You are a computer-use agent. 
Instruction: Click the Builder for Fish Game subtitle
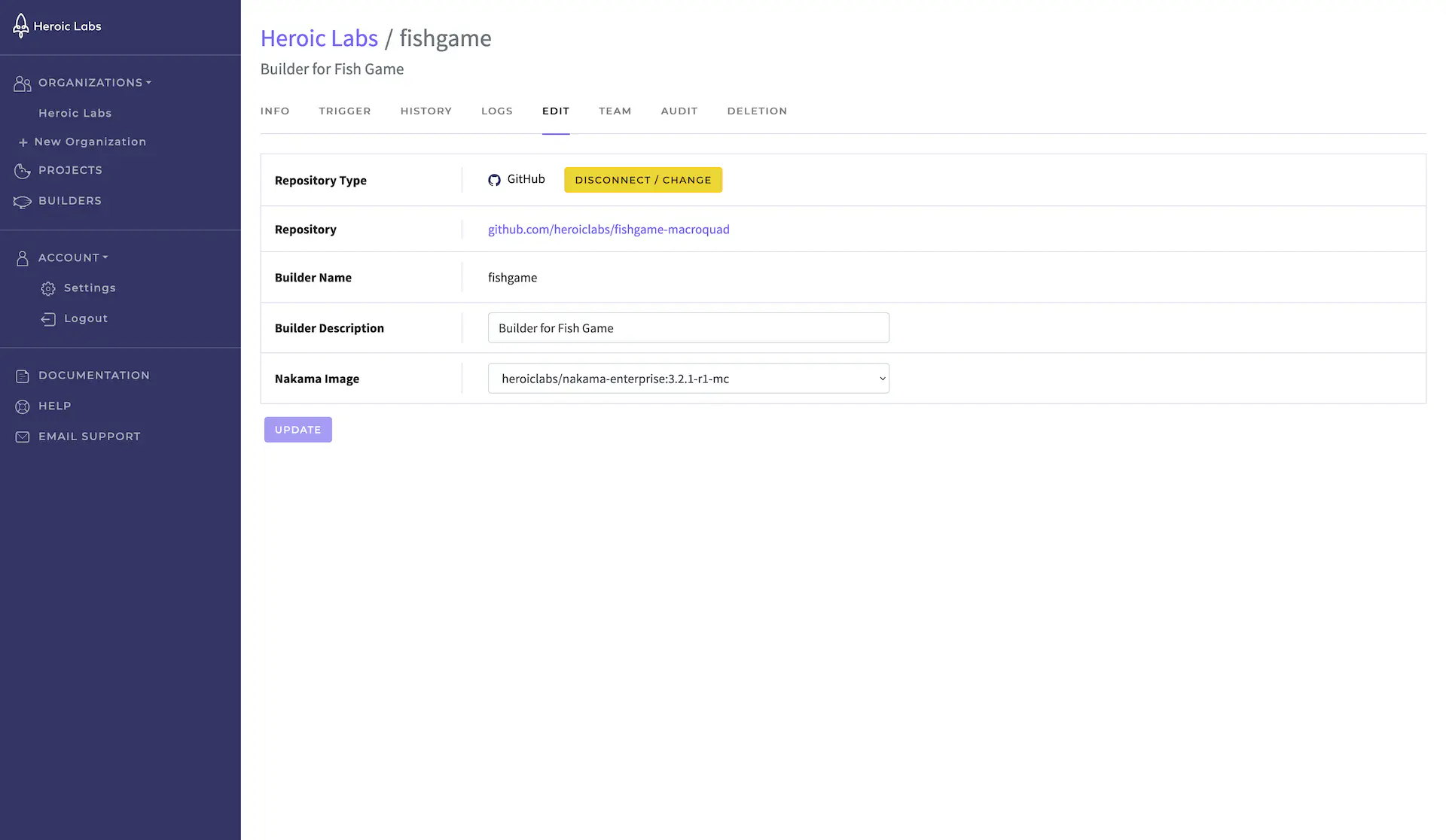pos(332,69)
